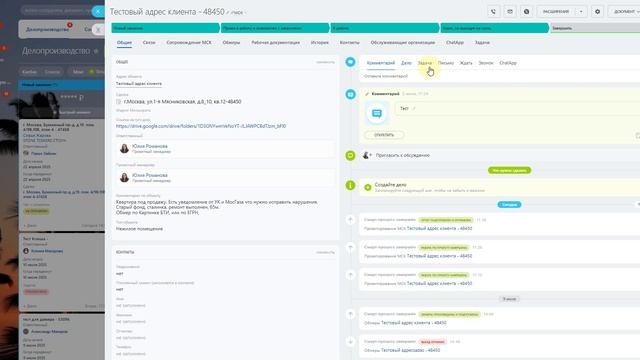
Task: Click the green planned-activities pill in timeline
Action: point(509,170)
